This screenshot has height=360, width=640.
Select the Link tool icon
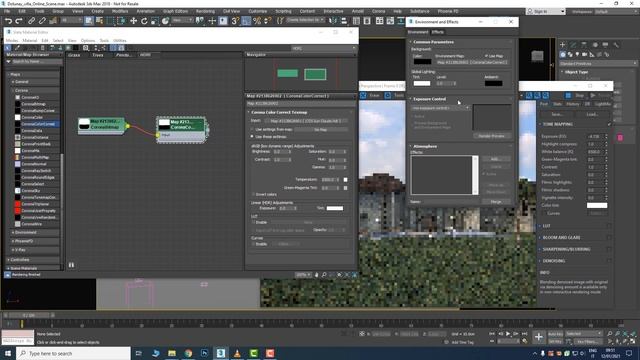point(31,21)
